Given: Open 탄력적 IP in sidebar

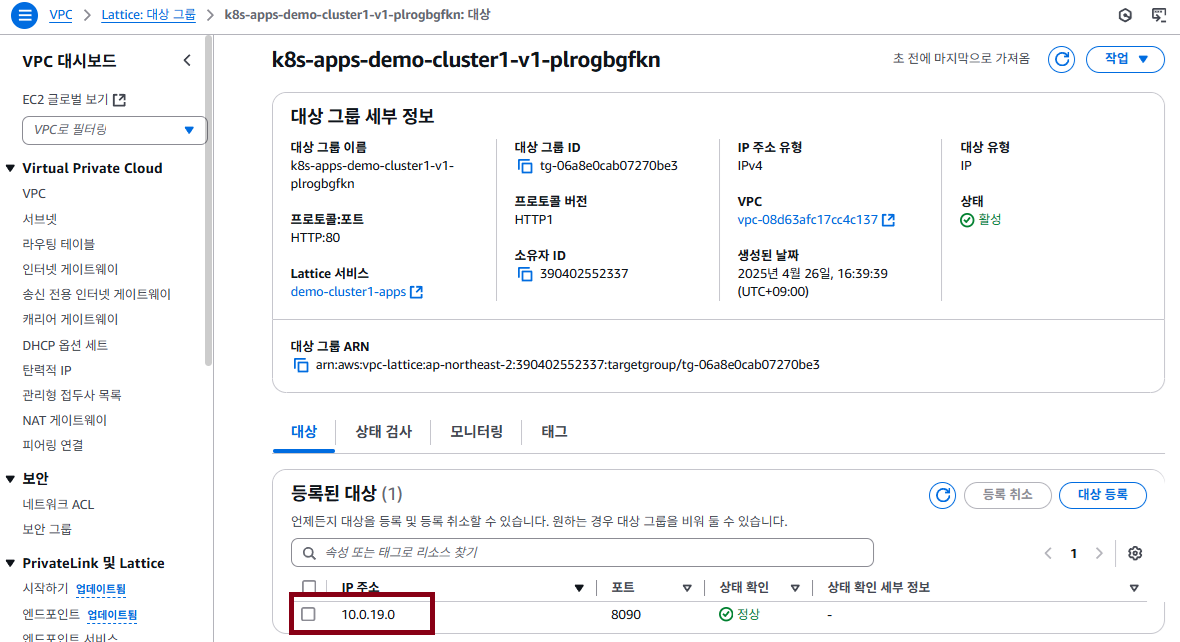Looking at the screenshot, I should [47, 370].
